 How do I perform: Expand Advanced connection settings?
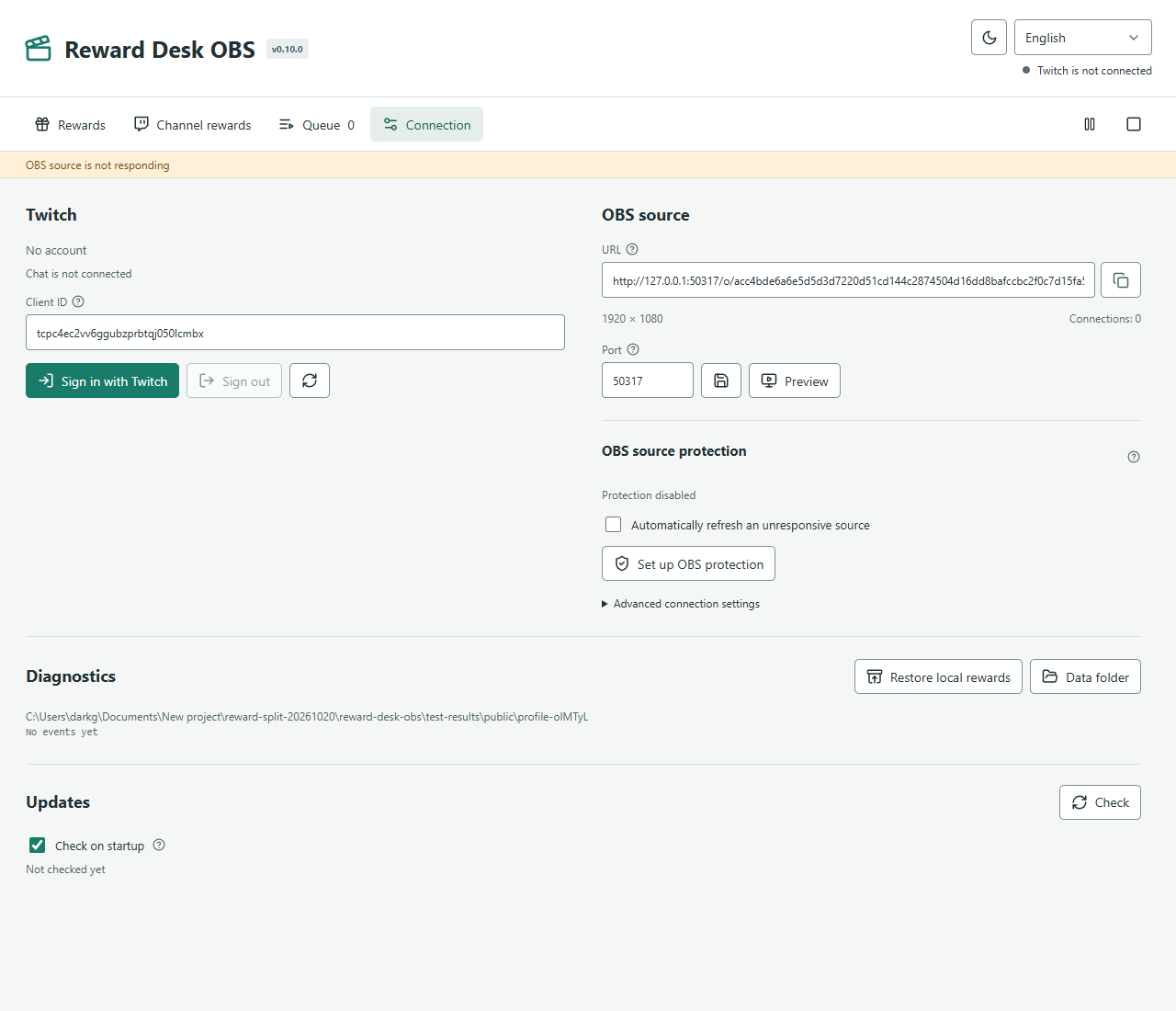681,604
